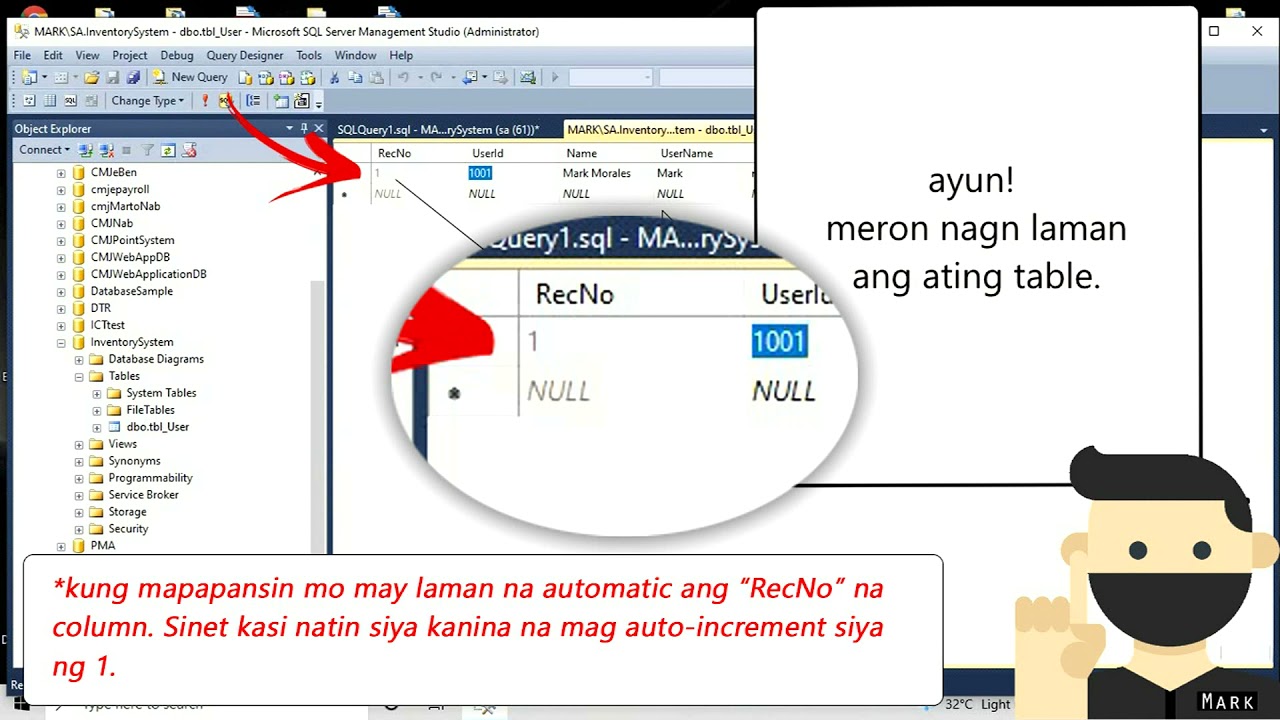Collapse the Tables folder node

click(x=79, y=376)
